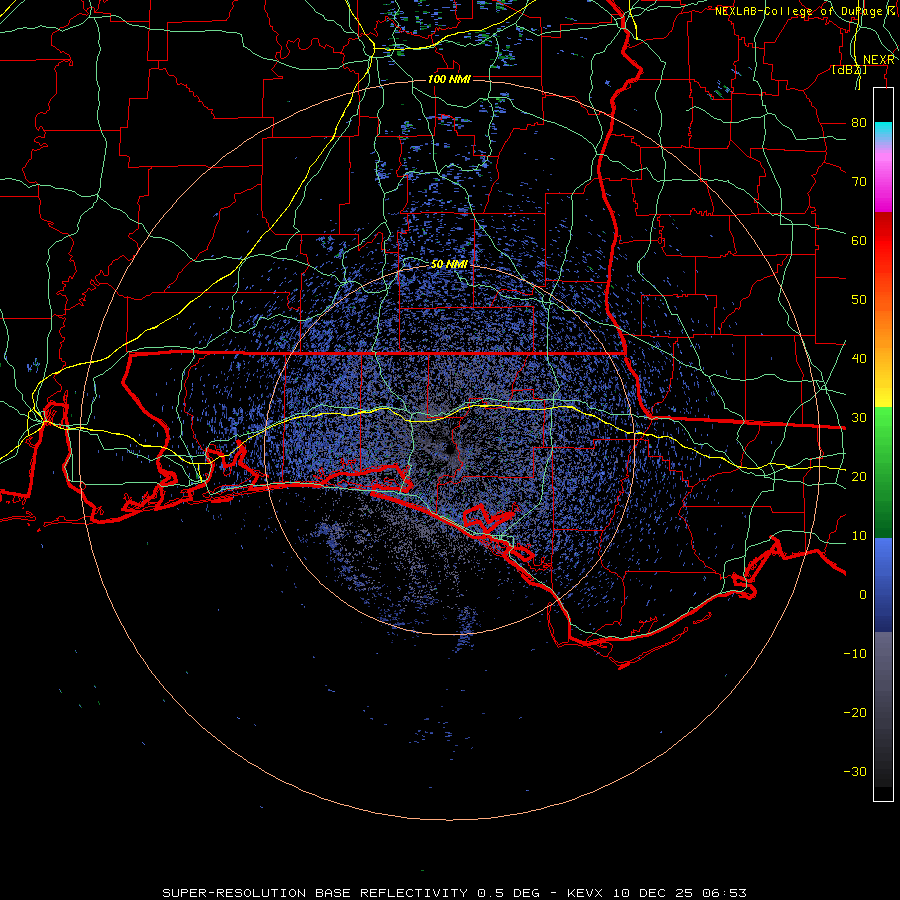Screen dimensions: 900x900
Task: Select the 80 value on dBZ scale
Action: coord(859,123)
